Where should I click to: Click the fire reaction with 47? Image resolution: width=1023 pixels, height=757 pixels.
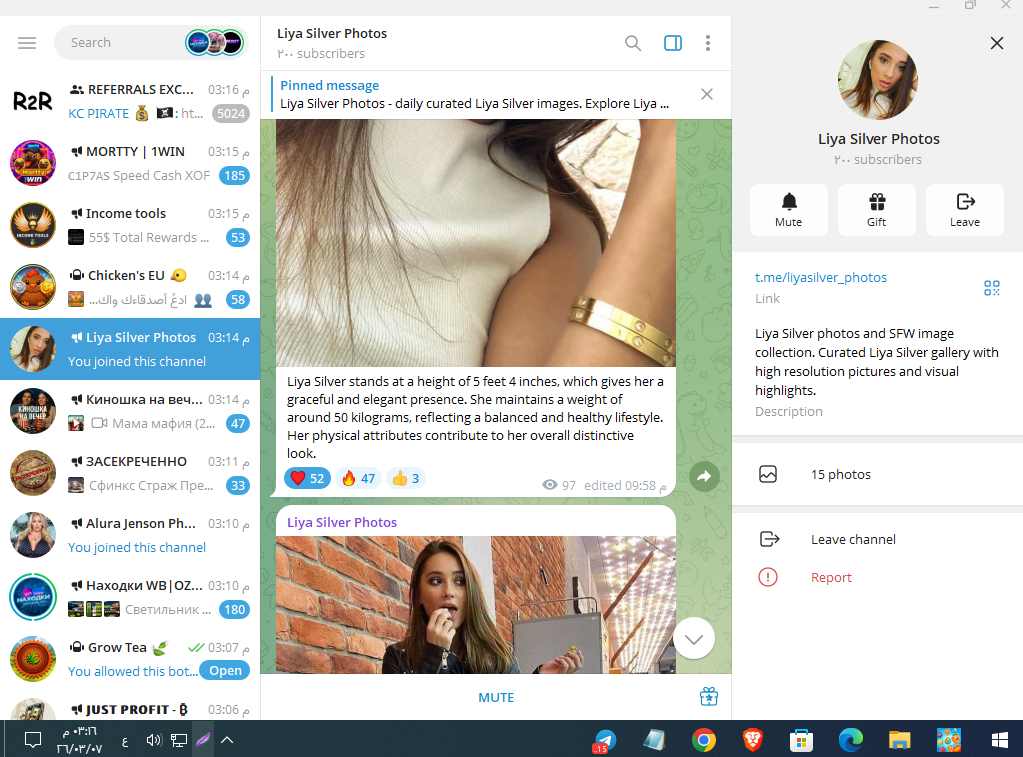(359, 478)
